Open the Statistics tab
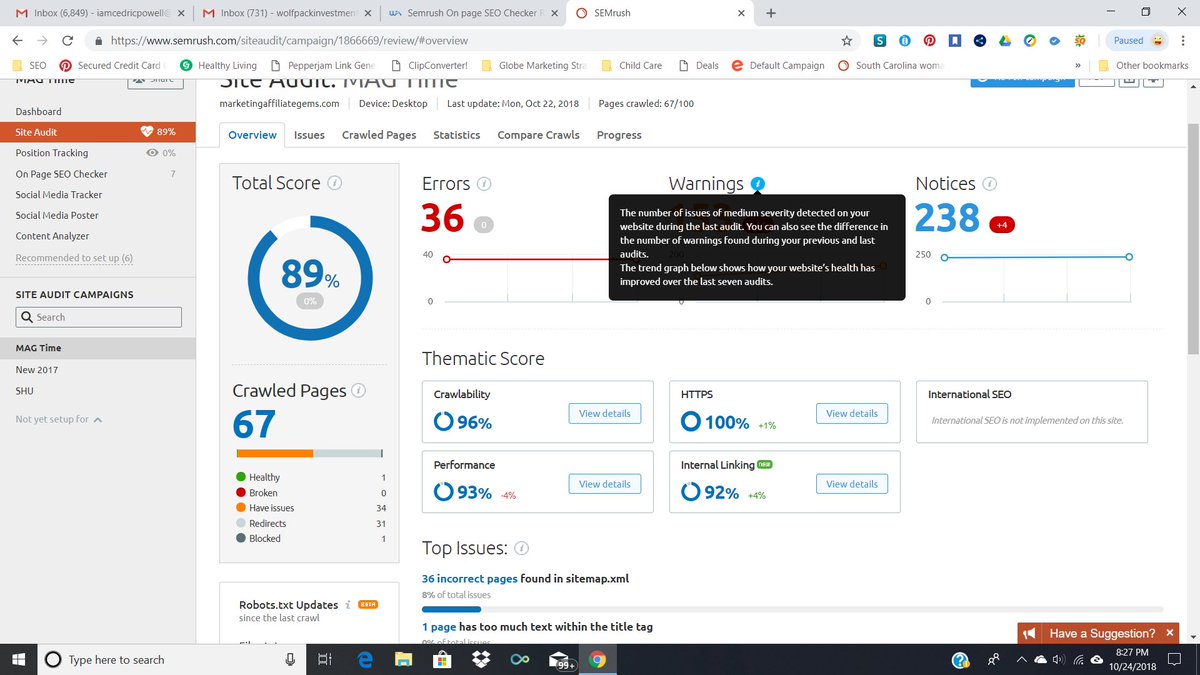Image resolution: width=1200 pixels, height=675 pixels. tap(456, 135)
